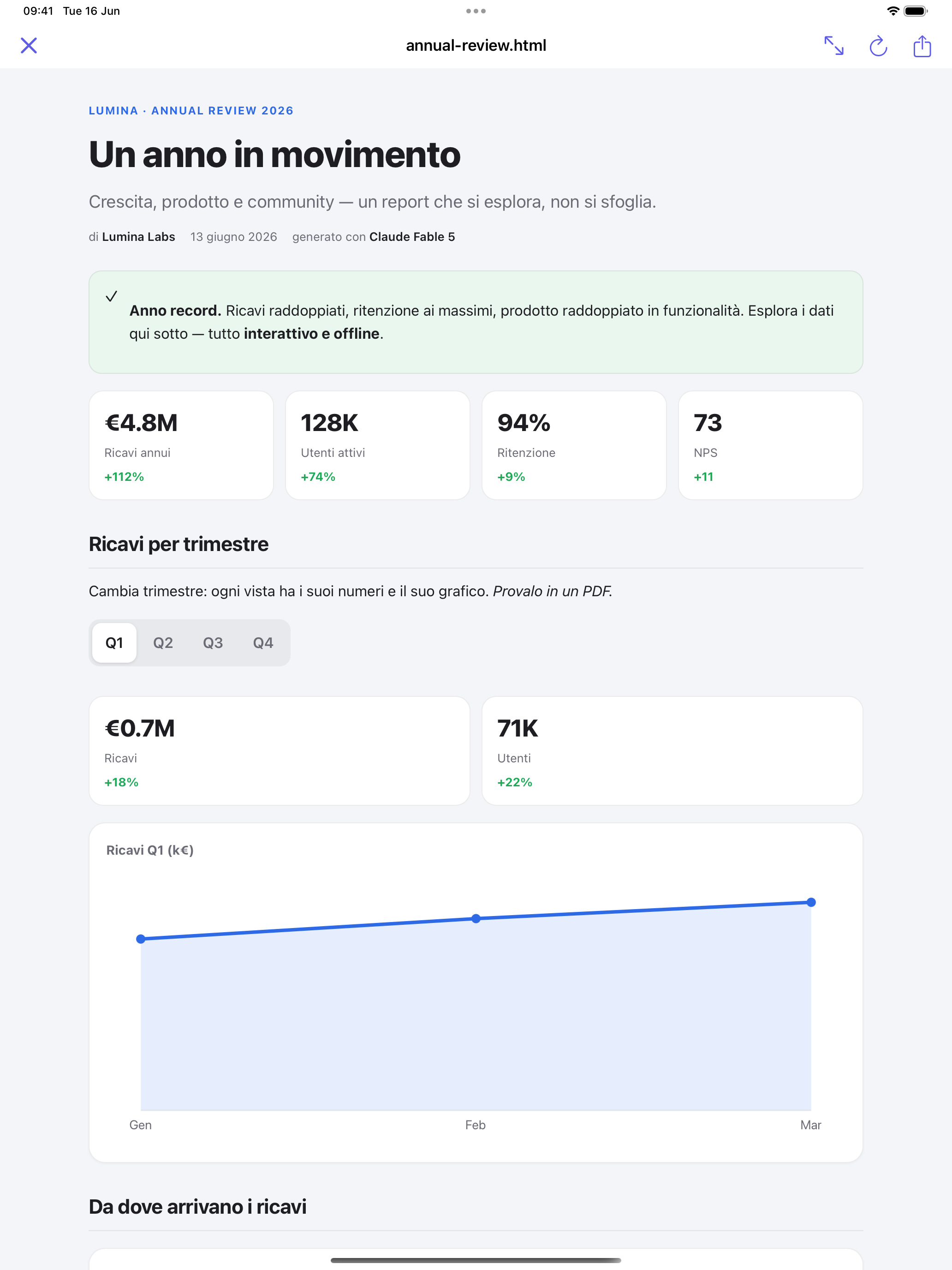Click the Feb data point on chart

pyautogui.click(x=476, y=919)
